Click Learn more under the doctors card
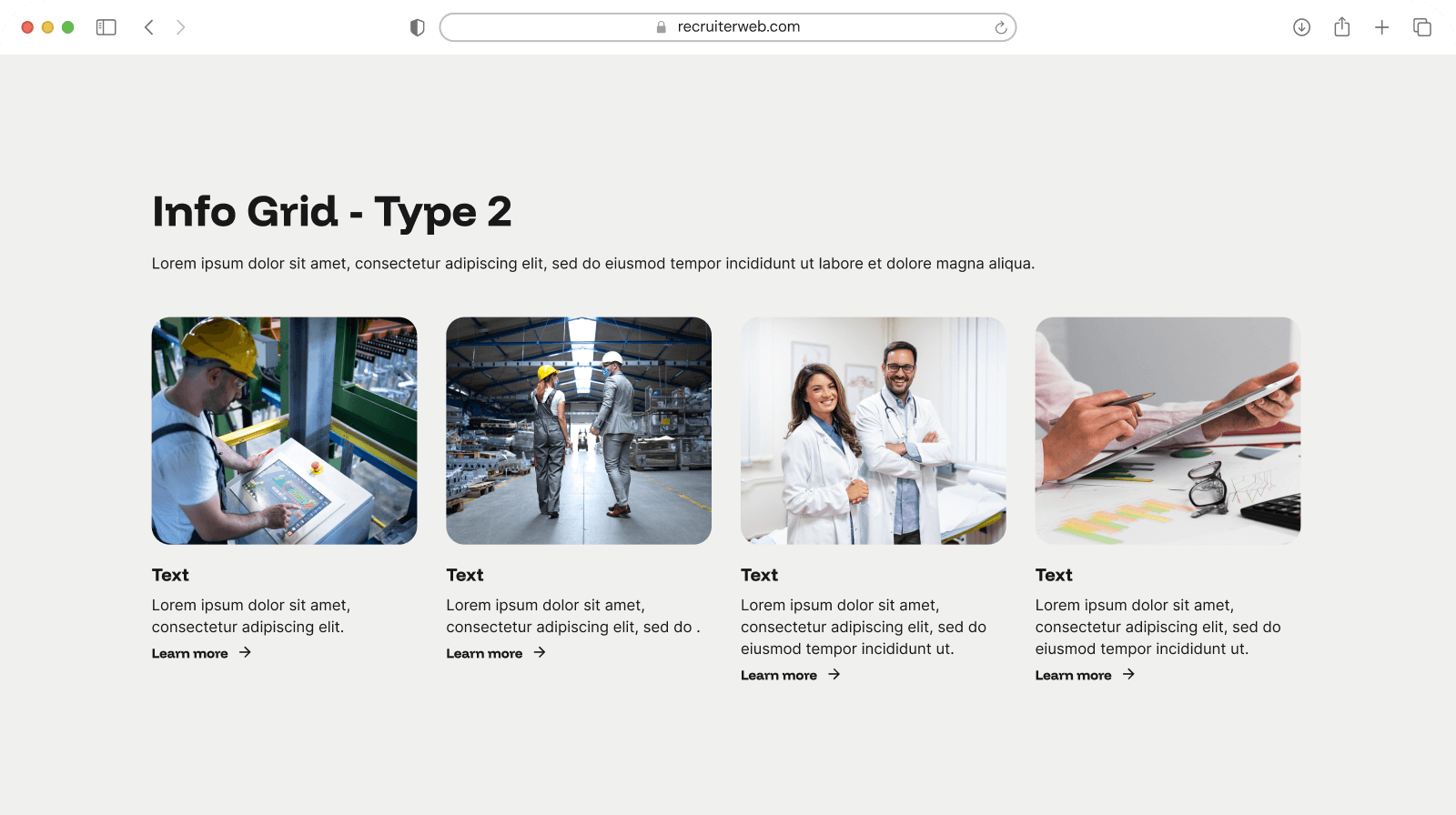 [779, 675]
